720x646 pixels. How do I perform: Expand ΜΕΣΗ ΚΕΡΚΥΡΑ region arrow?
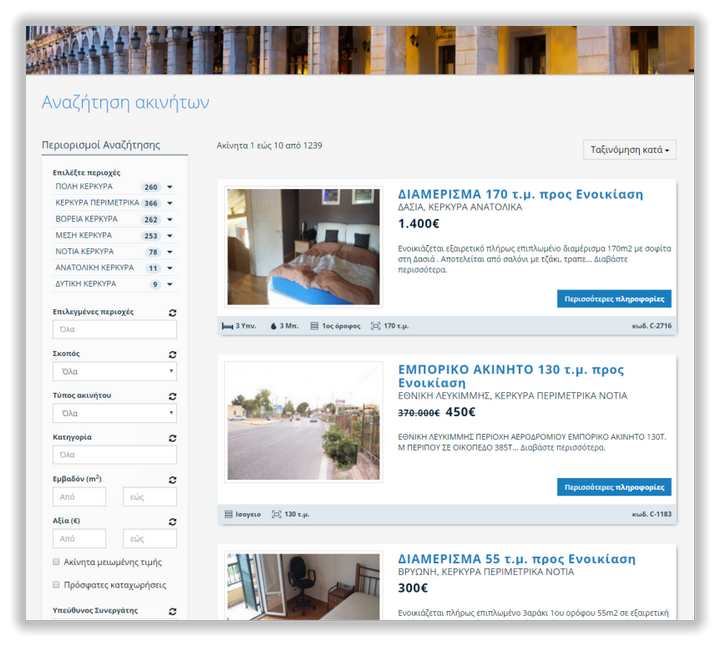(x=170, y=236)
